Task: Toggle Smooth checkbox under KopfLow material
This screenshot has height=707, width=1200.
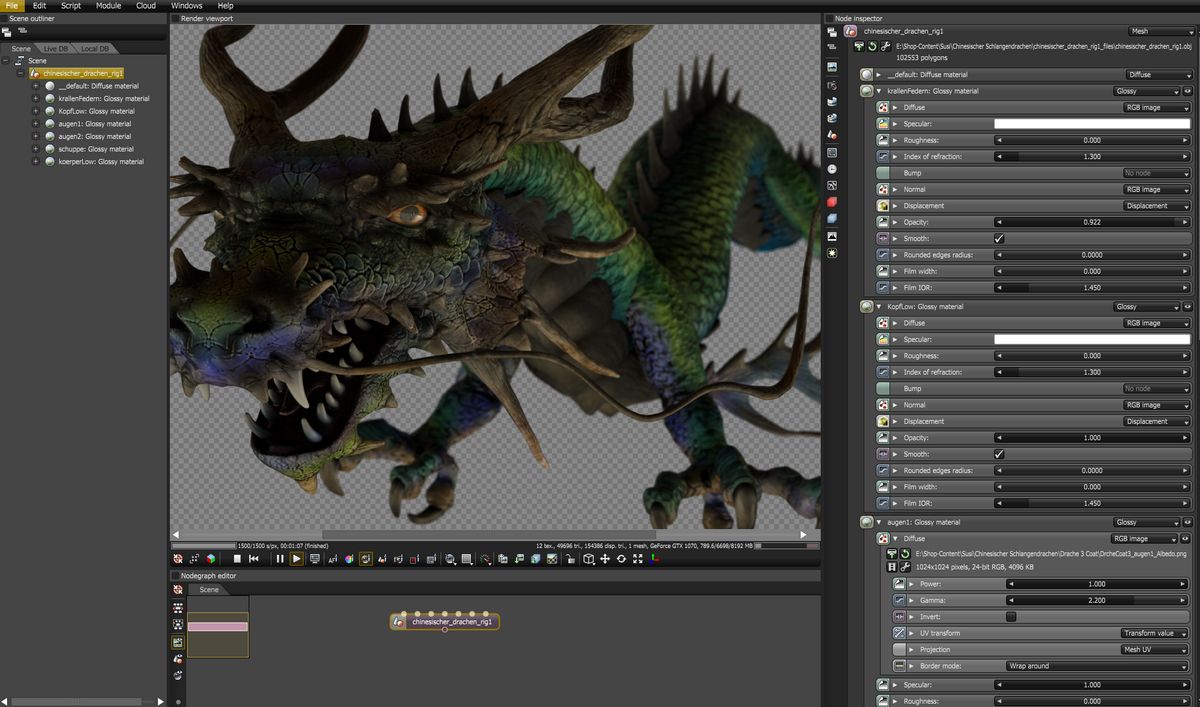Action: click(998, 454)
